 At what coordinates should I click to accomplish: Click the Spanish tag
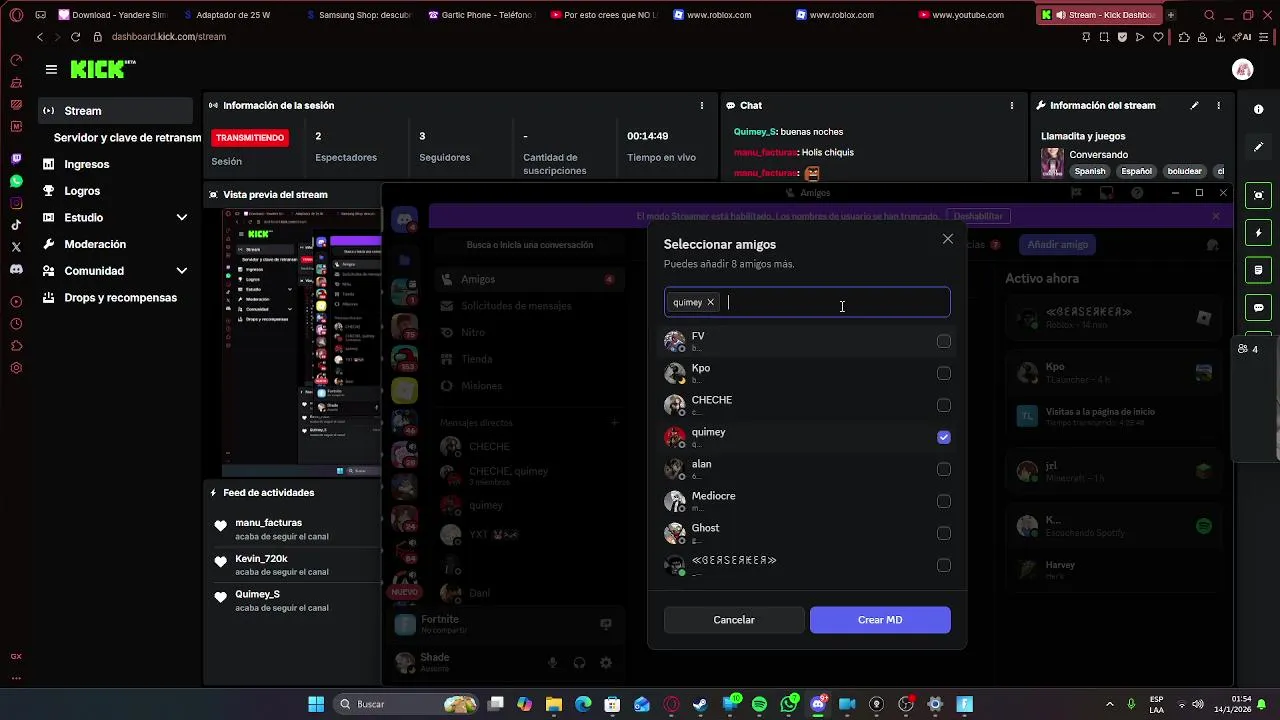click(1090, 171)
